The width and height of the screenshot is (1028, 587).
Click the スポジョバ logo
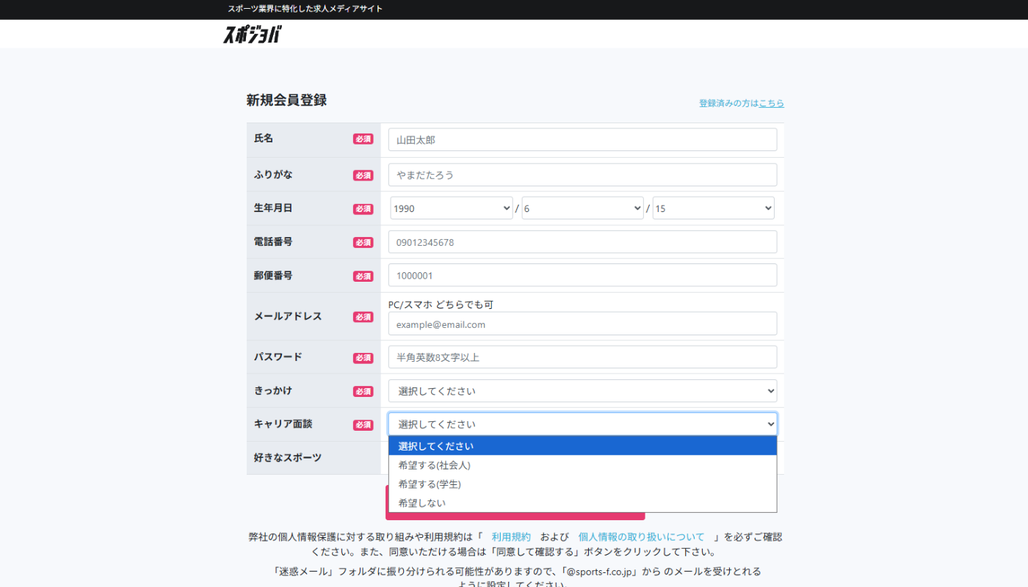(x=252, y=35)
